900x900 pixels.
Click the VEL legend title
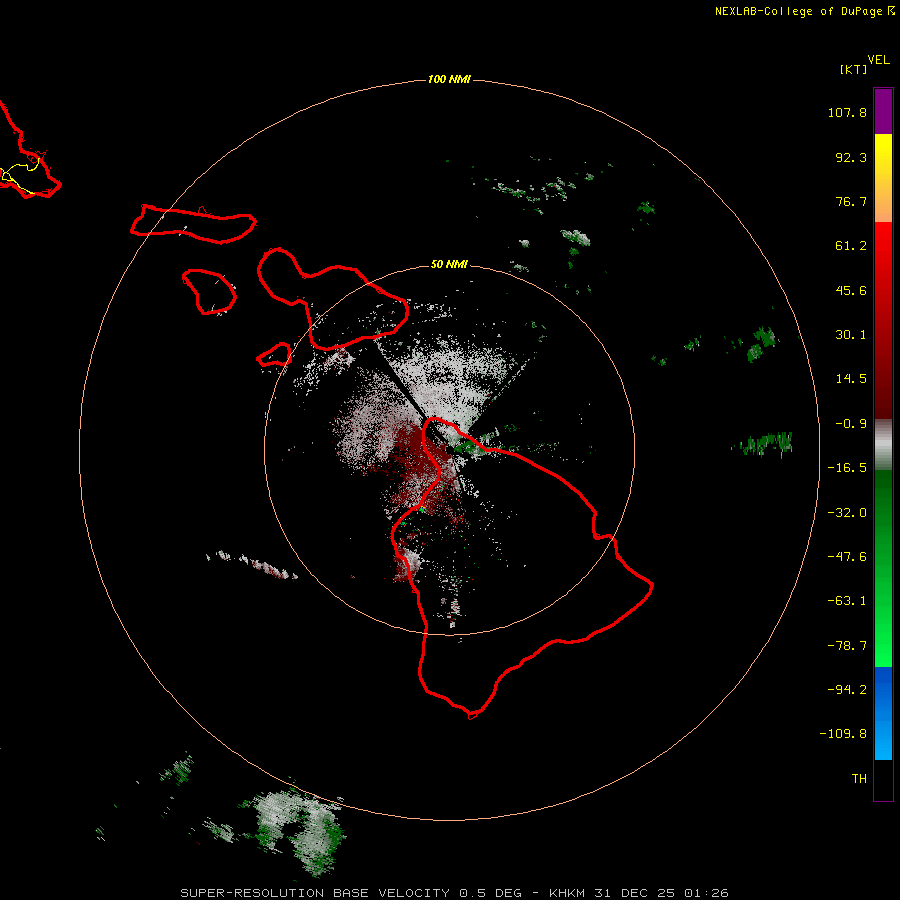(878, 60)
